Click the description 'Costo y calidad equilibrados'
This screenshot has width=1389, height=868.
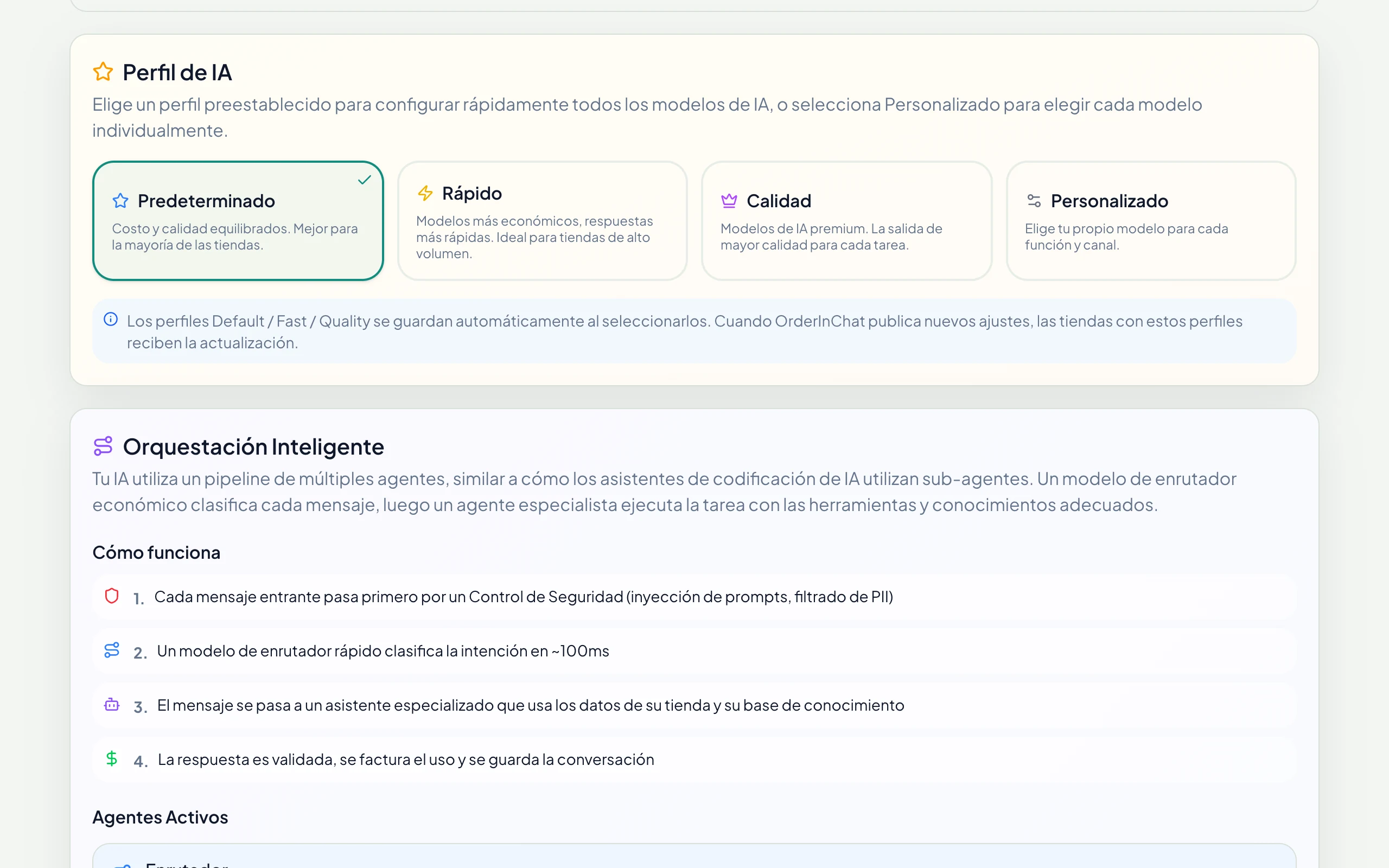(x=201, y=229)
